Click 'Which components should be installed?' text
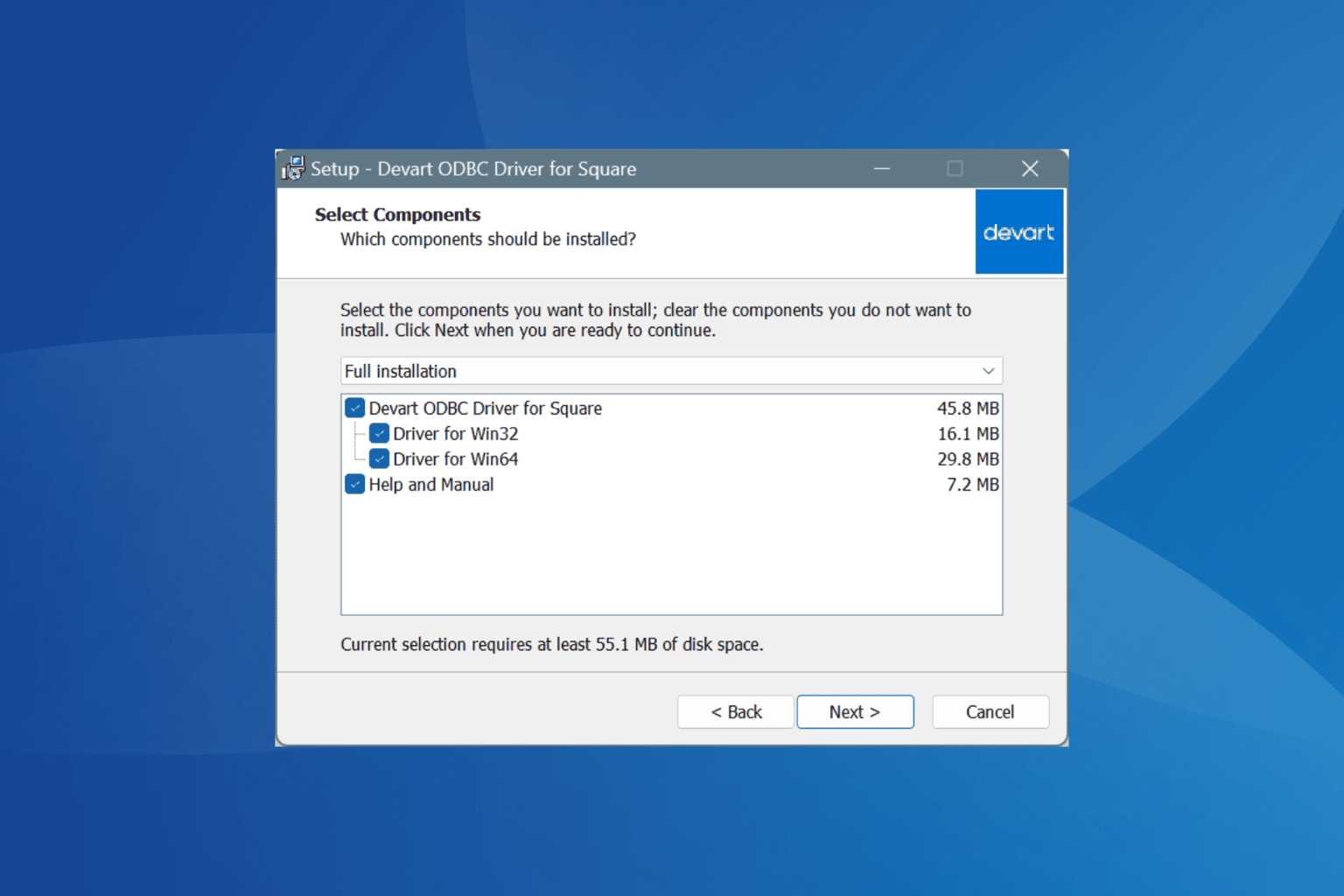This screenshot has width=1344, height=896. point(488,239)
